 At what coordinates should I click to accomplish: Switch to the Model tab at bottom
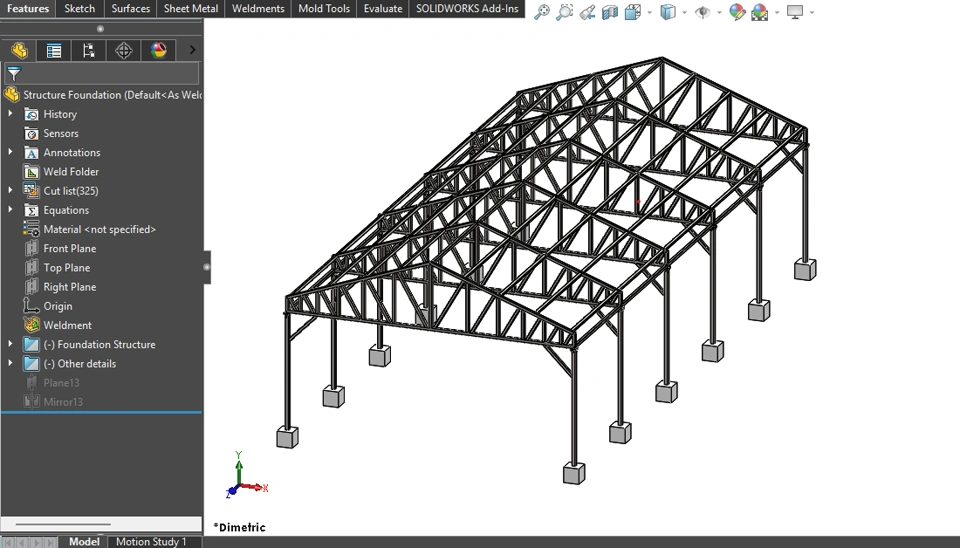click(84, 542)
